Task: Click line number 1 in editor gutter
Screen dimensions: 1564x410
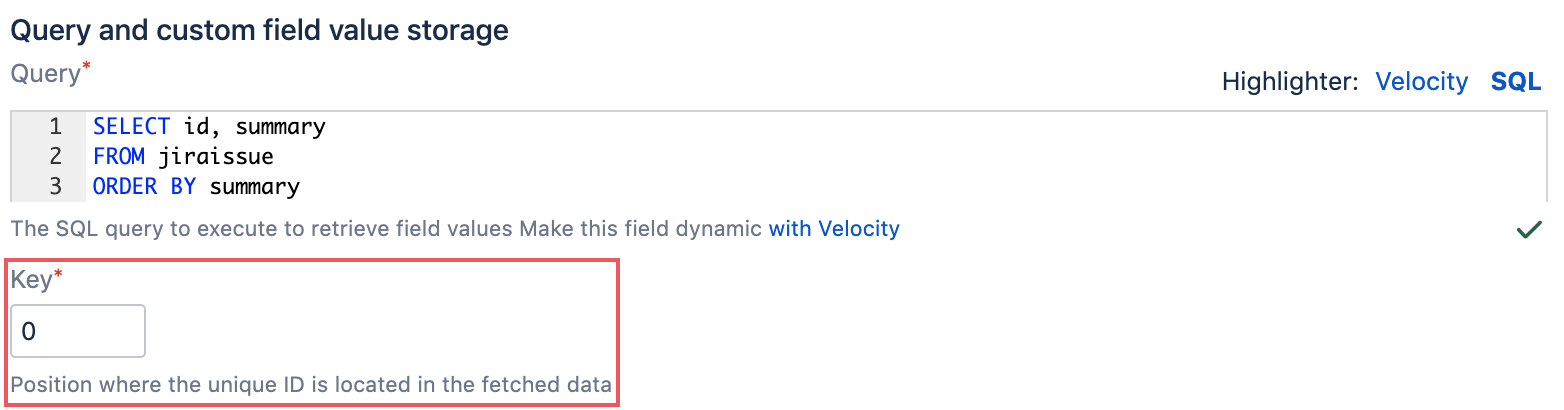Action: pos(55,127)
